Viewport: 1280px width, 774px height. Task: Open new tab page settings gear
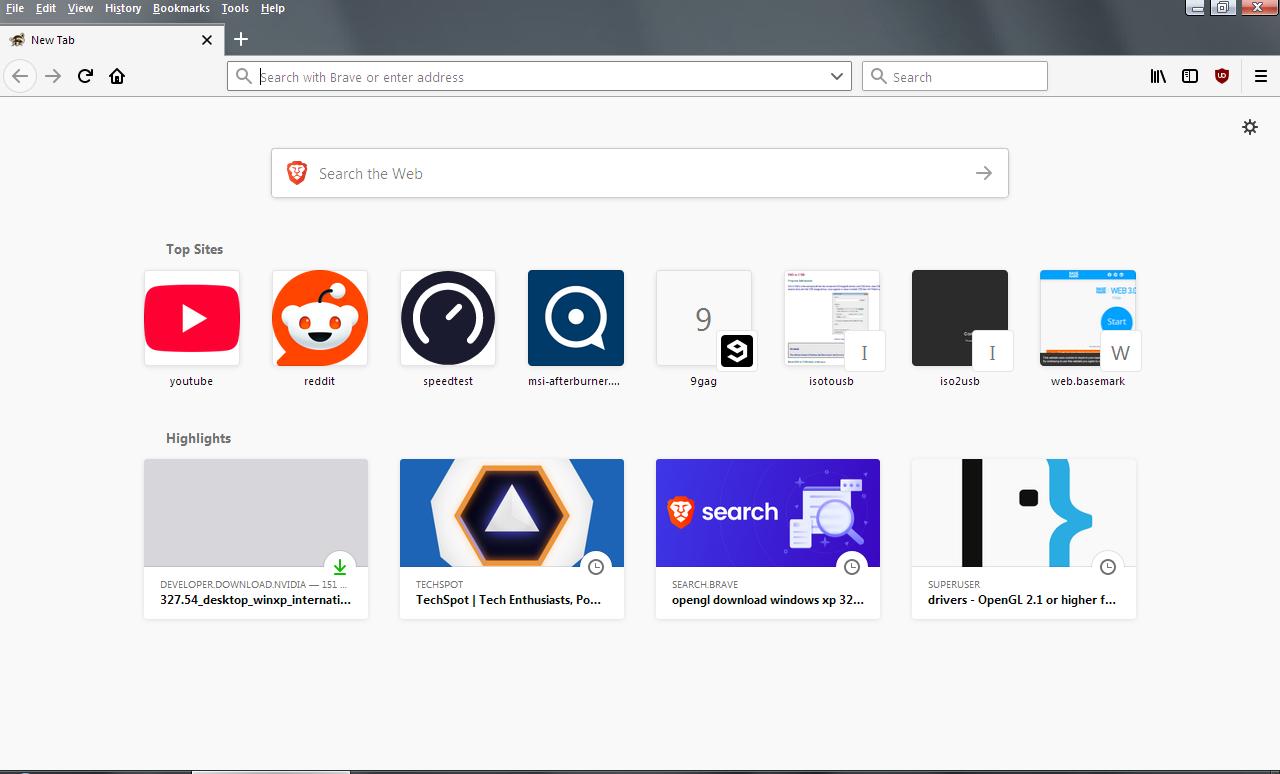point(1250,127)
